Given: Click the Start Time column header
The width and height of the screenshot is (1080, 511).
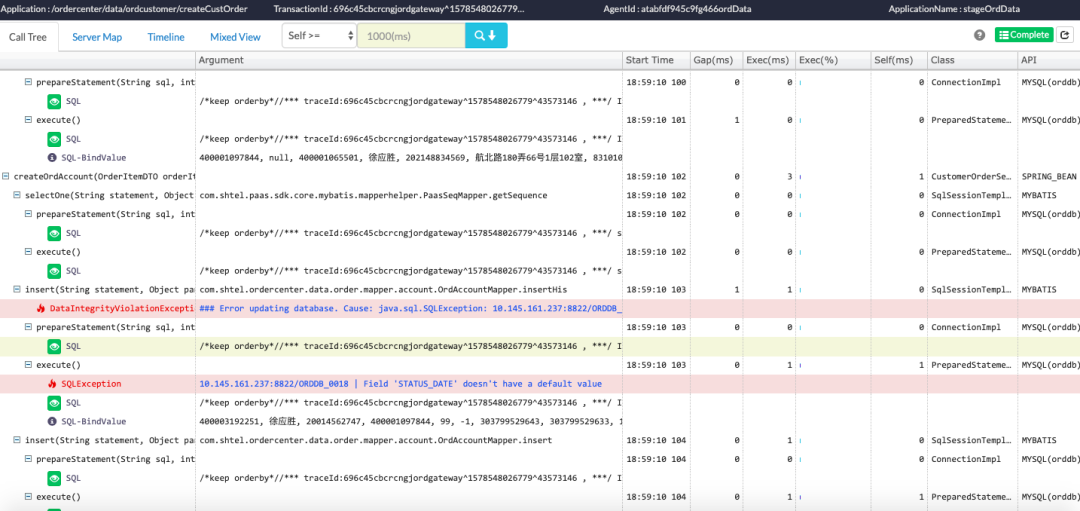Looking at the screenshot, I should 656,61.
